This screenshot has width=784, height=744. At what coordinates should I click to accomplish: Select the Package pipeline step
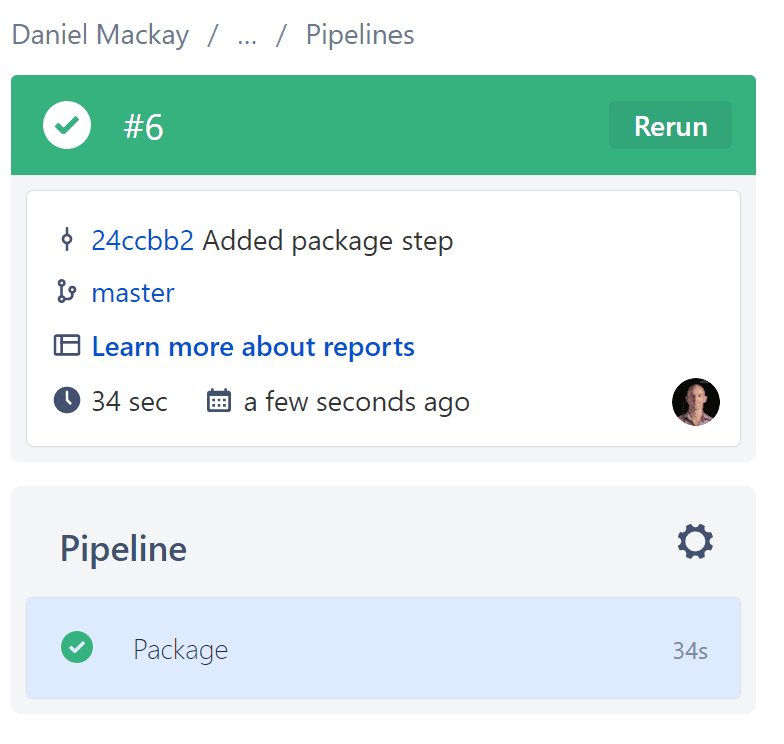click(383, 648)
